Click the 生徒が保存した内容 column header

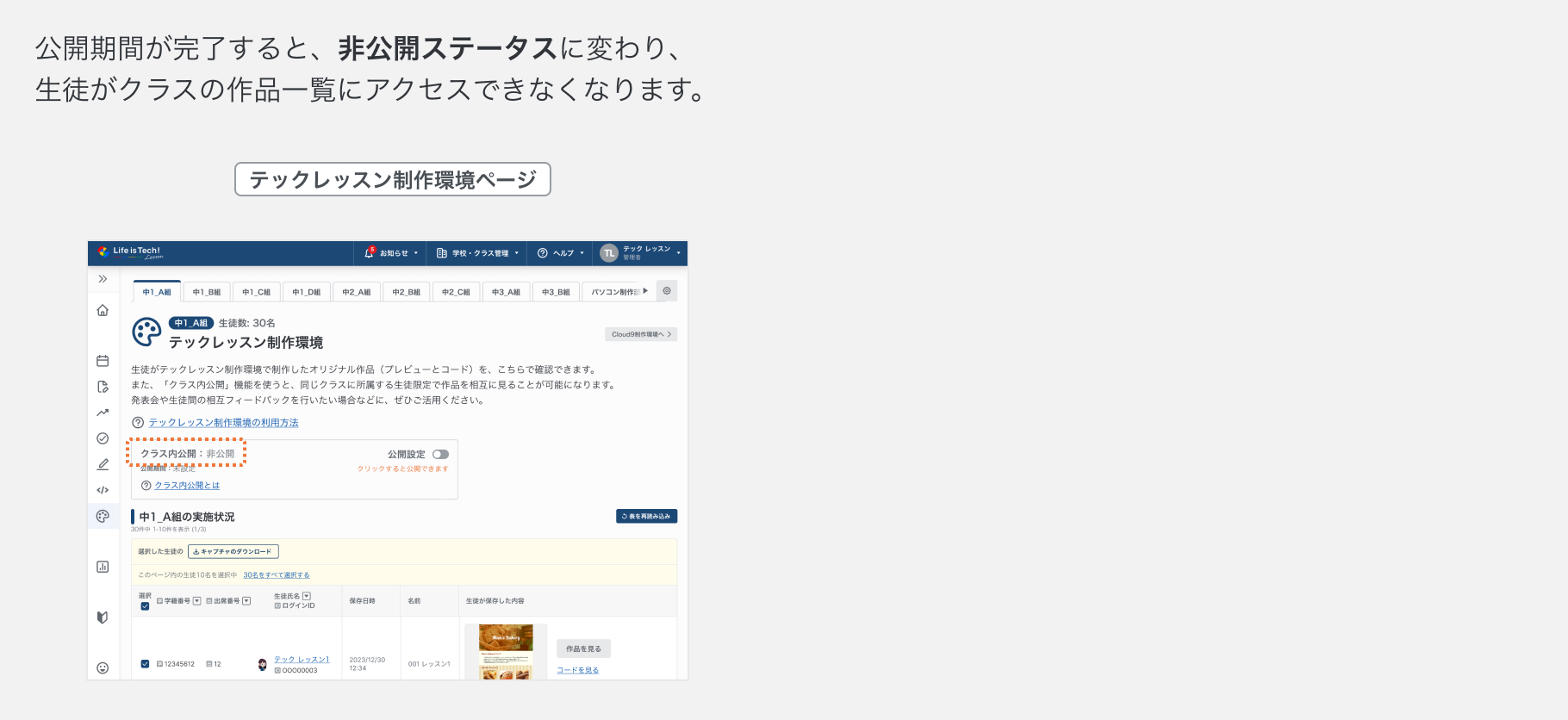pos(495,601)
